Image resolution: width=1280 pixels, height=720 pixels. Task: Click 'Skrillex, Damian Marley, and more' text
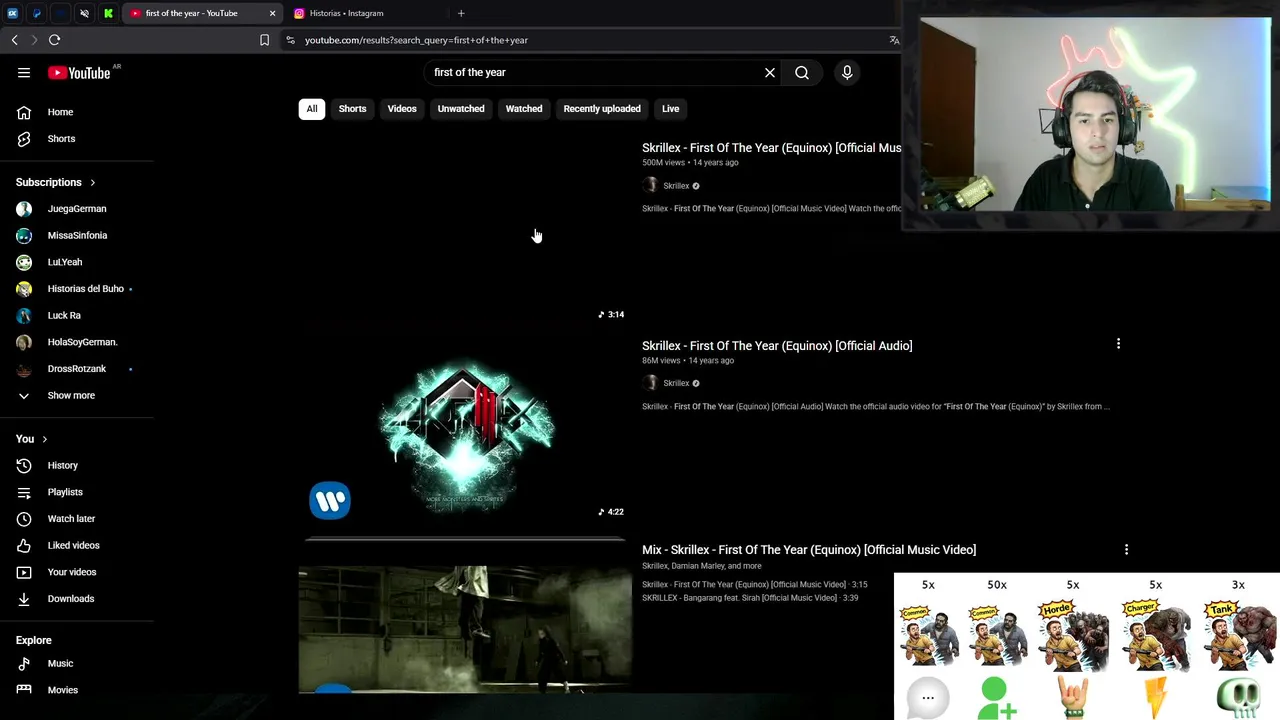tap(702, 566)
